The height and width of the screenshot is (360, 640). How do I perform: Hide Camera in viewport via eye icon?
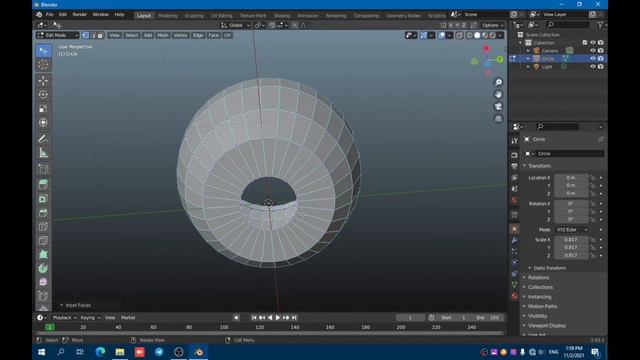tap(593, 51)
